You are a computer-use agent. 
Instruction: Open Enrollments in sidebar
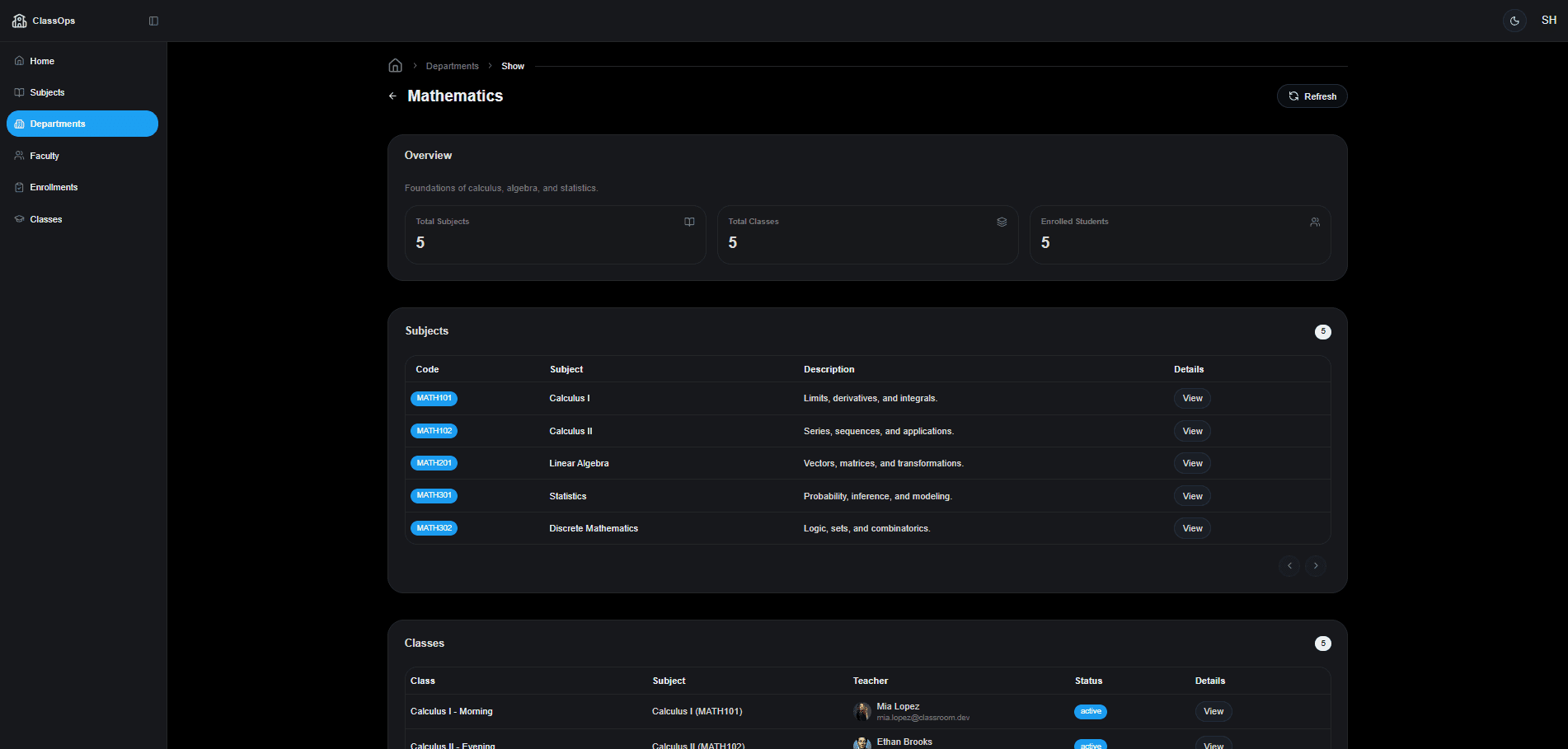82,187
